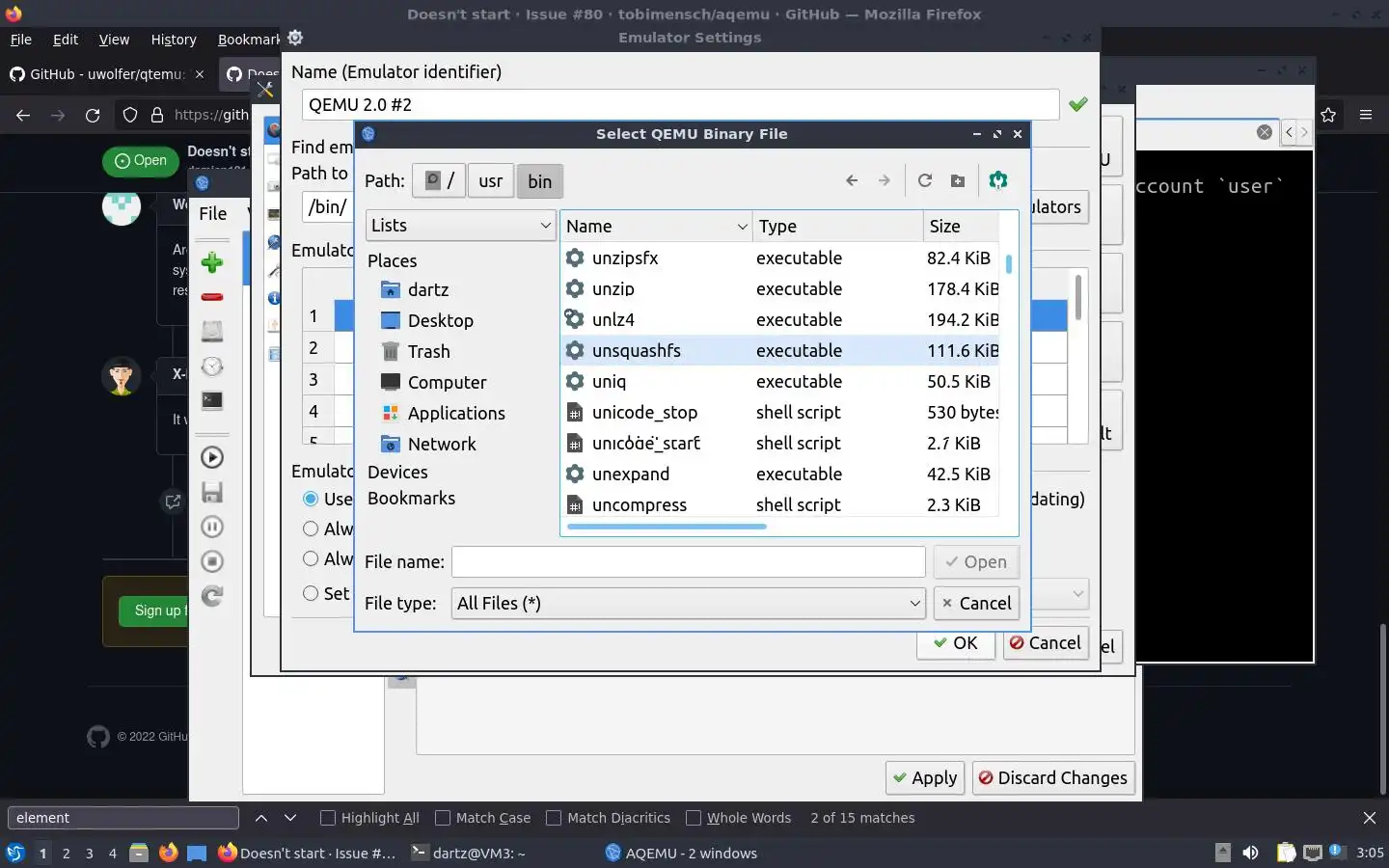
Task: Click the emulator Name input field
Action: [x=680, y=104]
